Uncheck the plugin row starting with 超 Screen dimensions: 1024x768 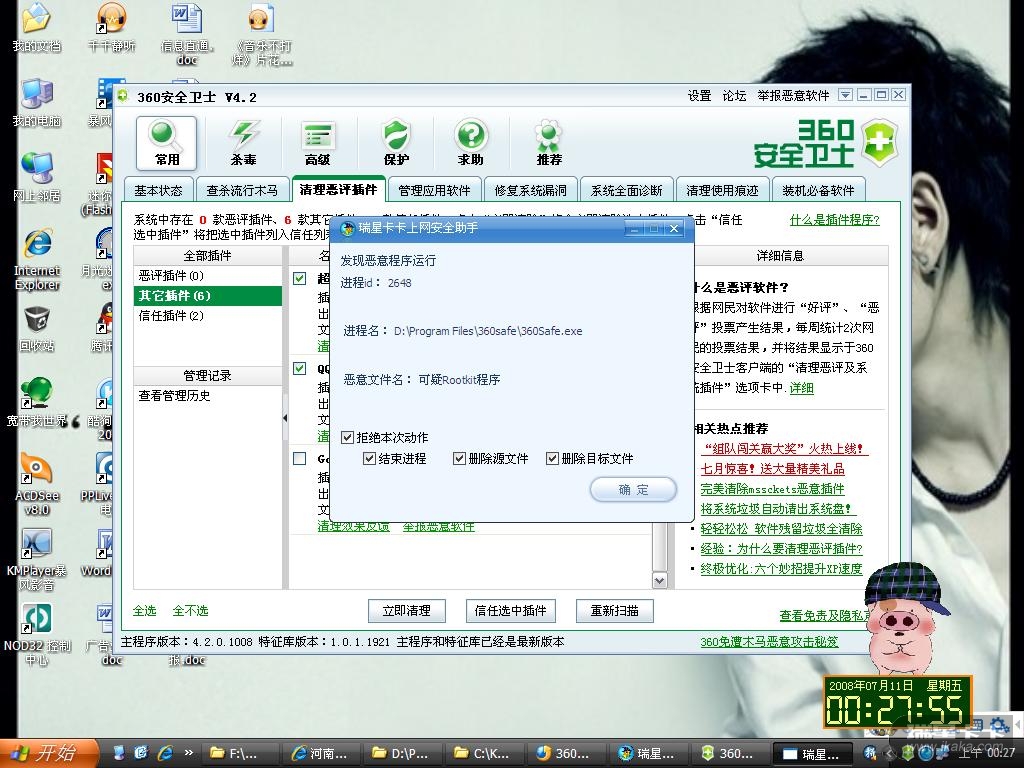[x=300, y=278]
